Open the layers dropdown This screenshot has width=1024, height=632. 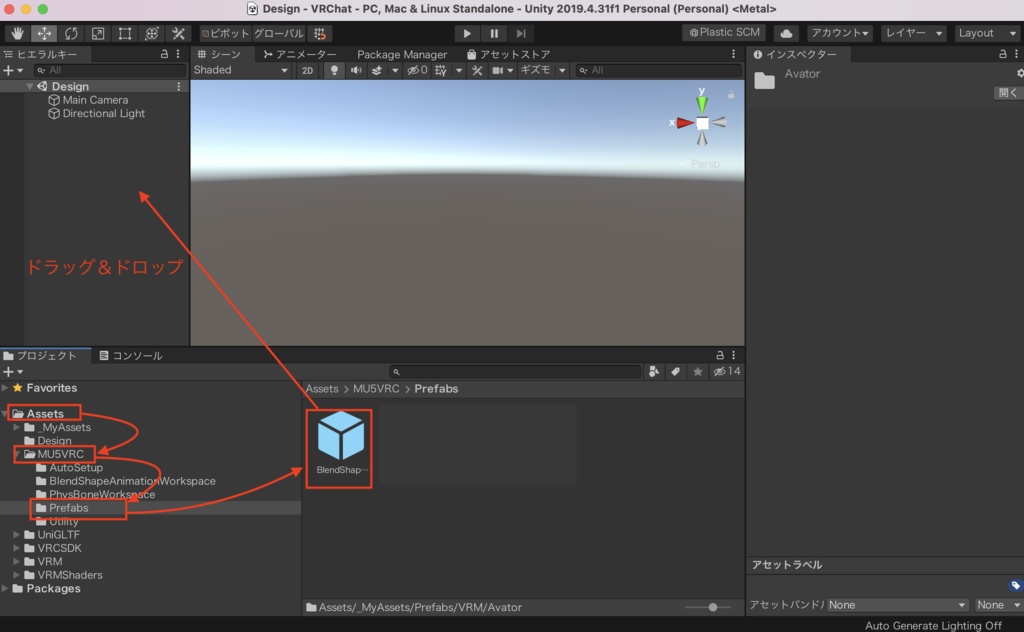(x=914, y=33)
